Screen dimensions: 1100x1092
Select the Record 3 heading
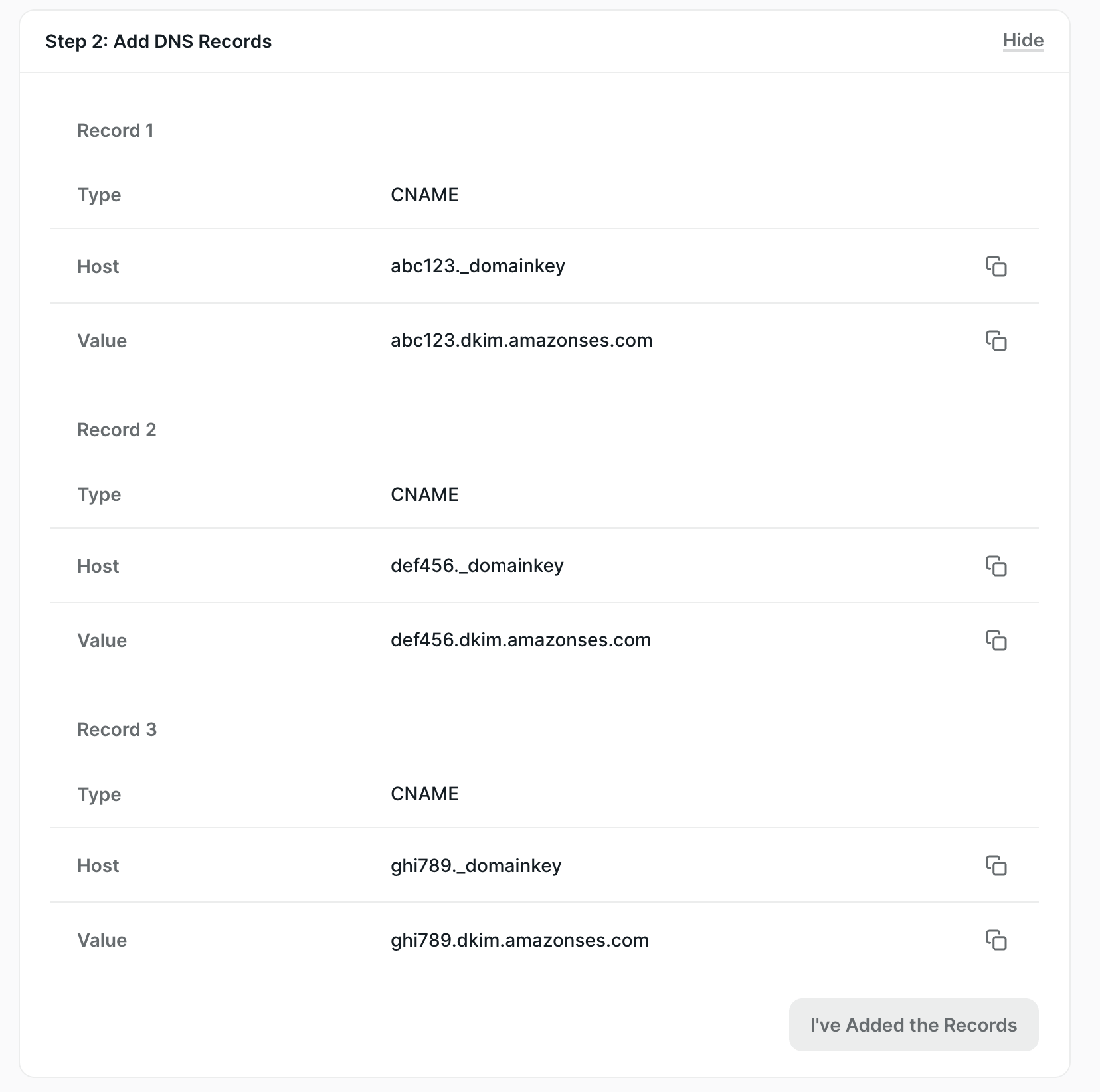(x=118, y=729)
